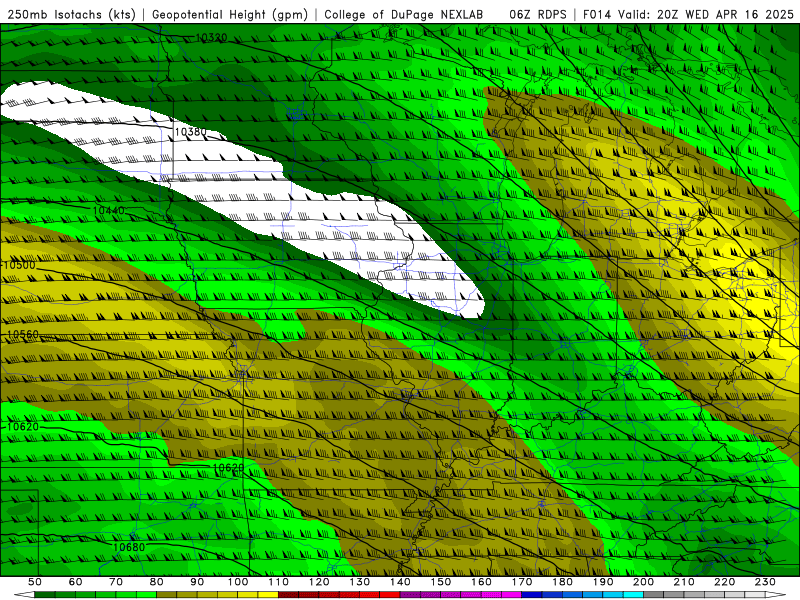Click the 200 value on the colorbar scale
Screen dimensions: 800x600
(x=644, y=582)
